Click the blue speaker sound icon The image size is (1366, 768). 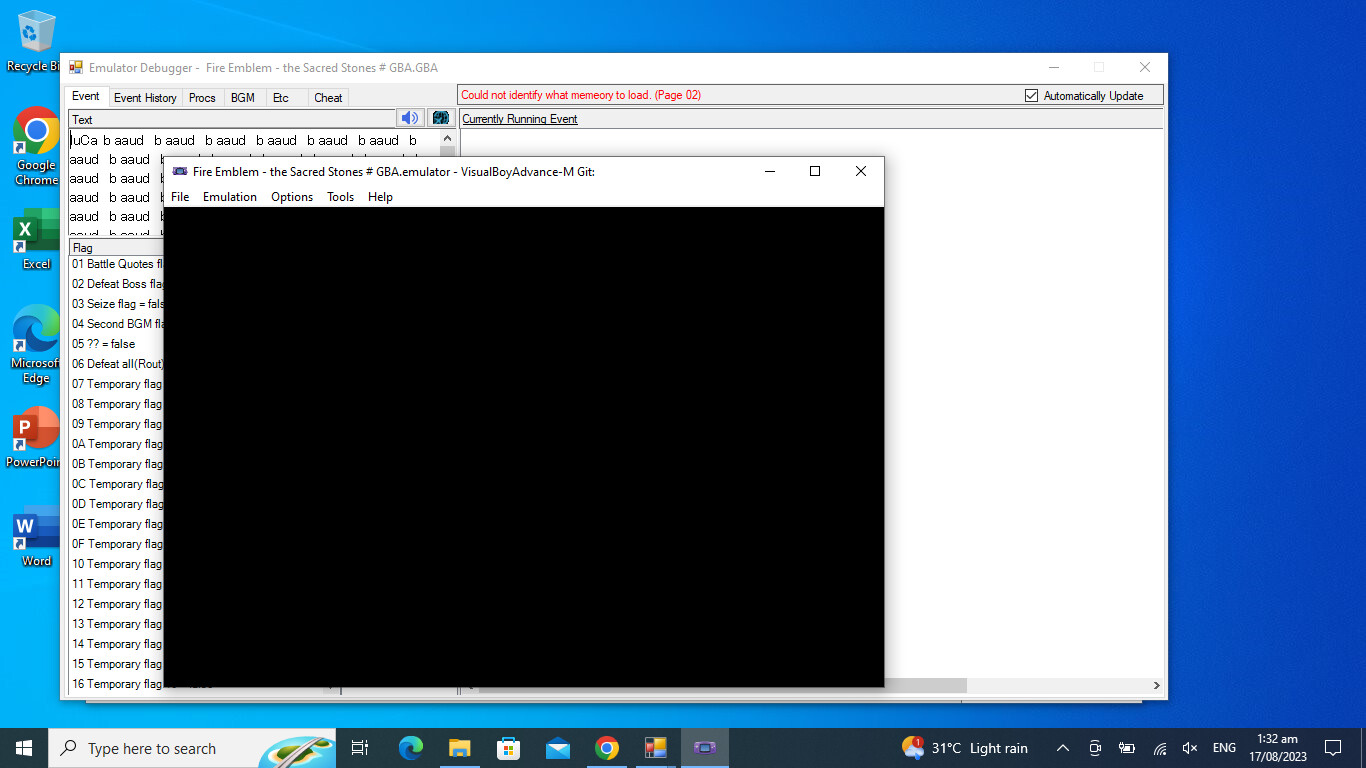410,118
